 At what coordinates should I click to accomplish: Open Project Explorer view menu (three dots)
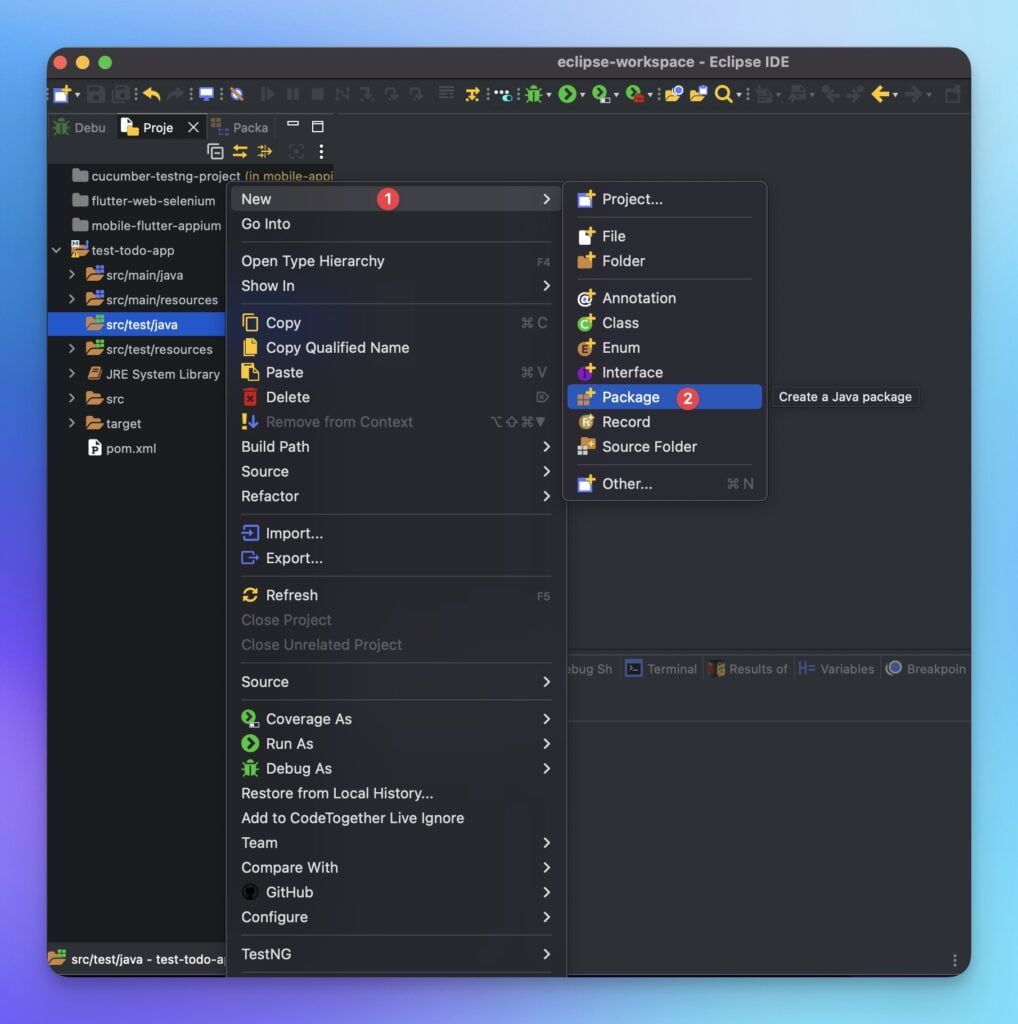[321, 152]
